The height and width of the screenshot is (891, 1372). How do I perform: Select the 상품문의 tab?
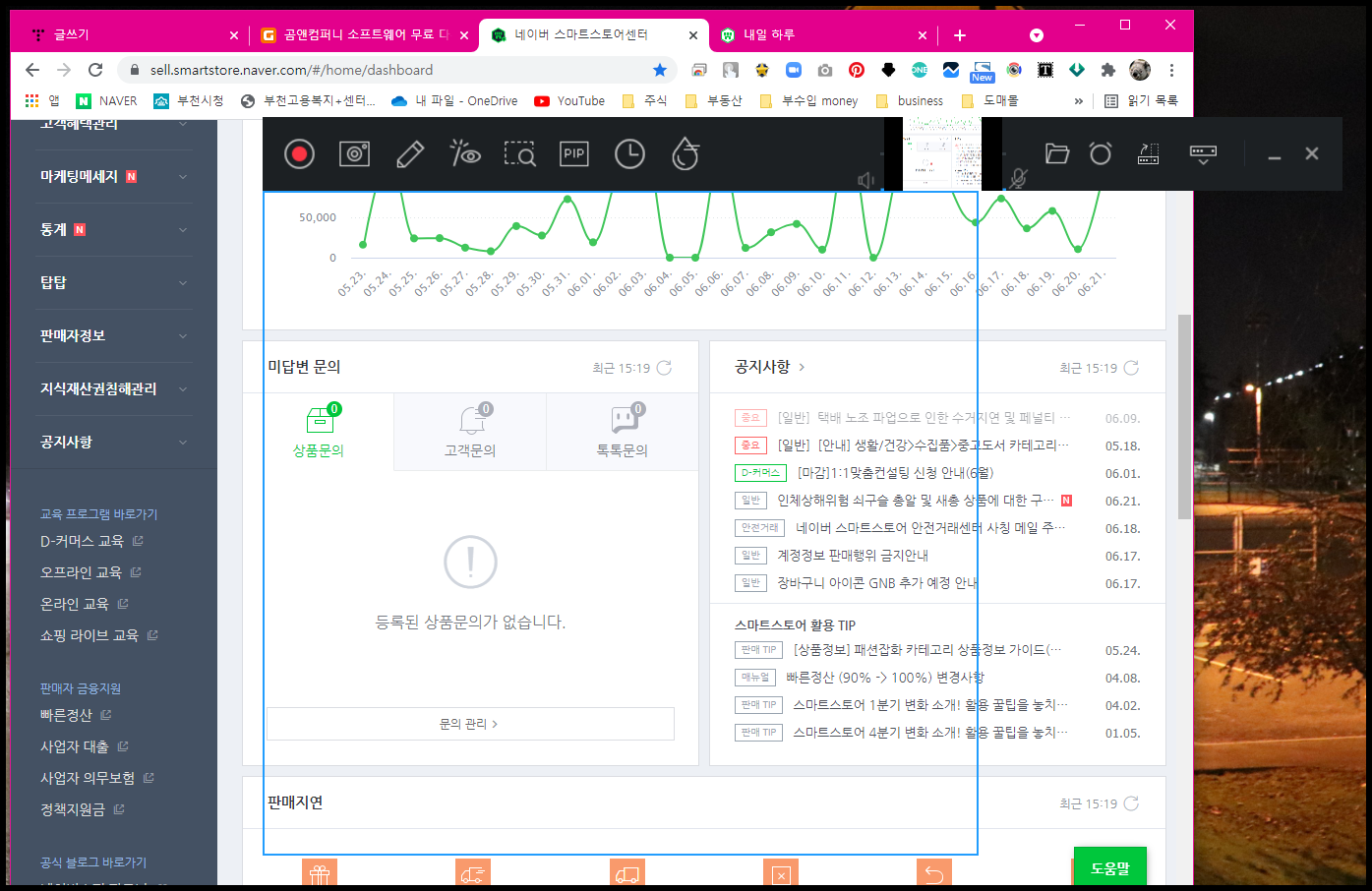point(319,432)
